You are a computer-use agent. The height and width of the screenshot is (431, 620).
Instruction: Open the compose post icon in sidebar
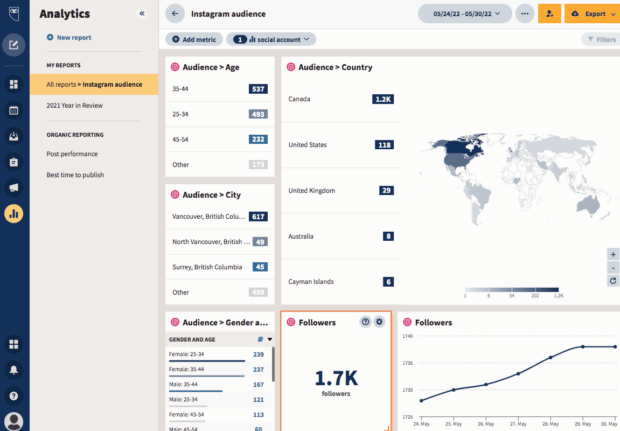click(14, 45)
